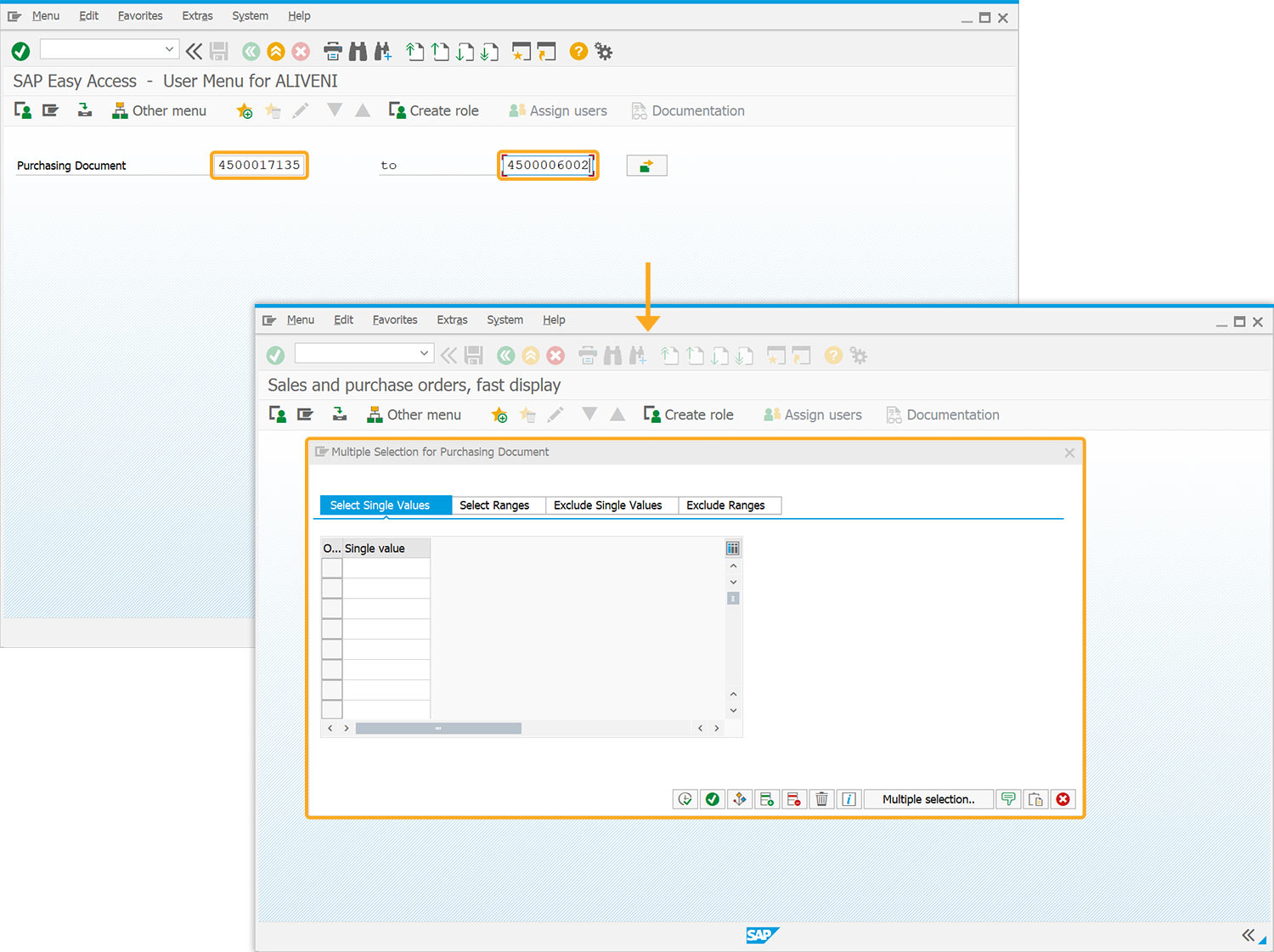Open Customize Local Layout gear in SAP Easy Access window

point(604,52)
